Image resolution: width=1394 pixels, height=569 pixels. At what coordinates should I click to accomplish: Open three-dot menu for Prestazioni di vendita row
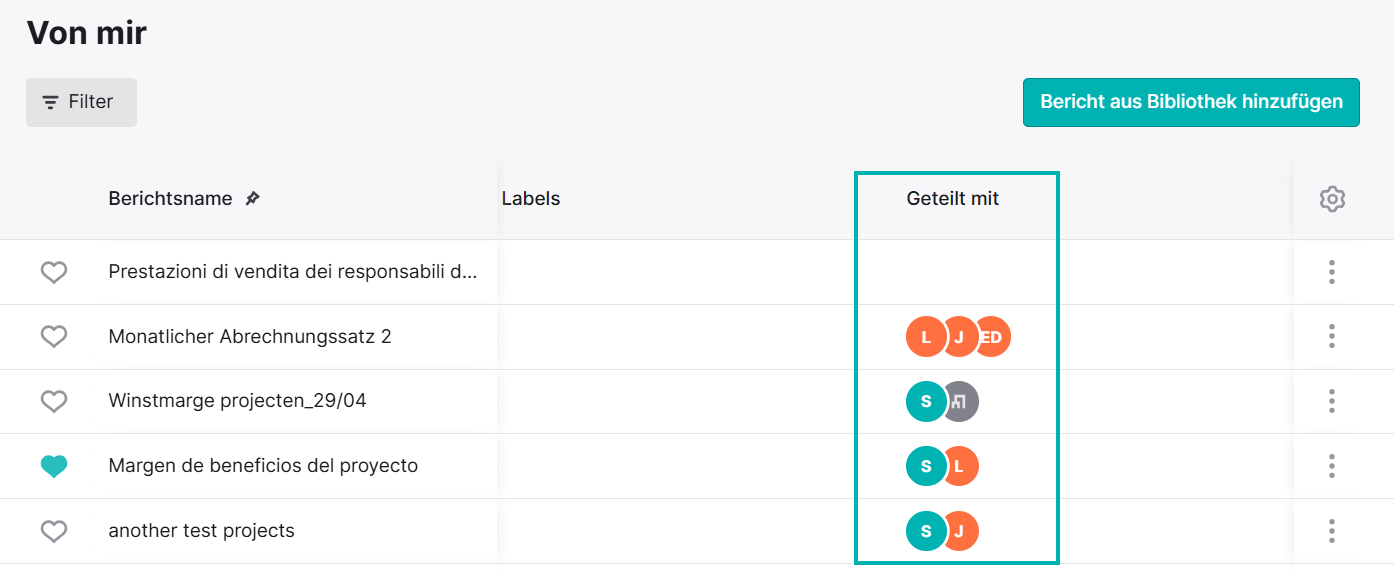tap(1332, 272)
